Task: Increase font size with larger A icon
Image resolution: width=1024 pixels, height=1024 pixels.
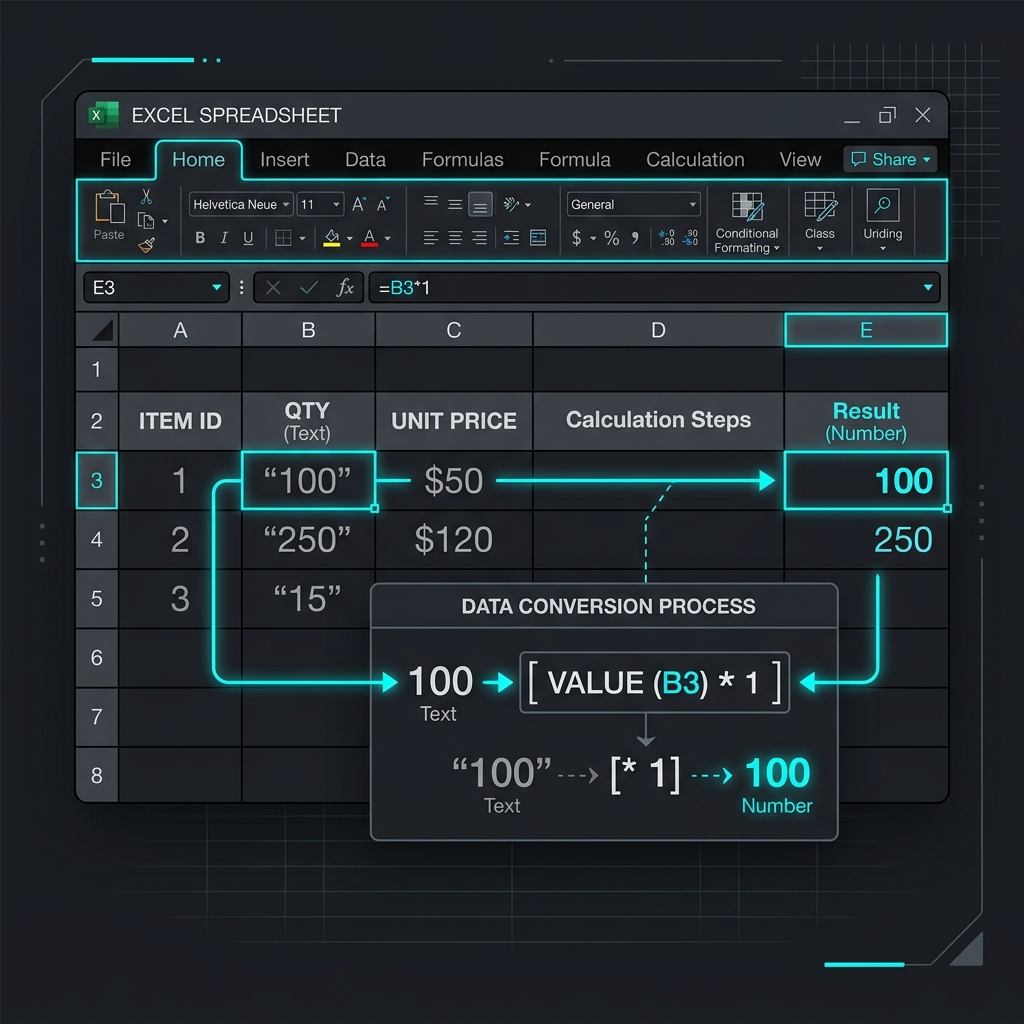Action: [359, 204]
